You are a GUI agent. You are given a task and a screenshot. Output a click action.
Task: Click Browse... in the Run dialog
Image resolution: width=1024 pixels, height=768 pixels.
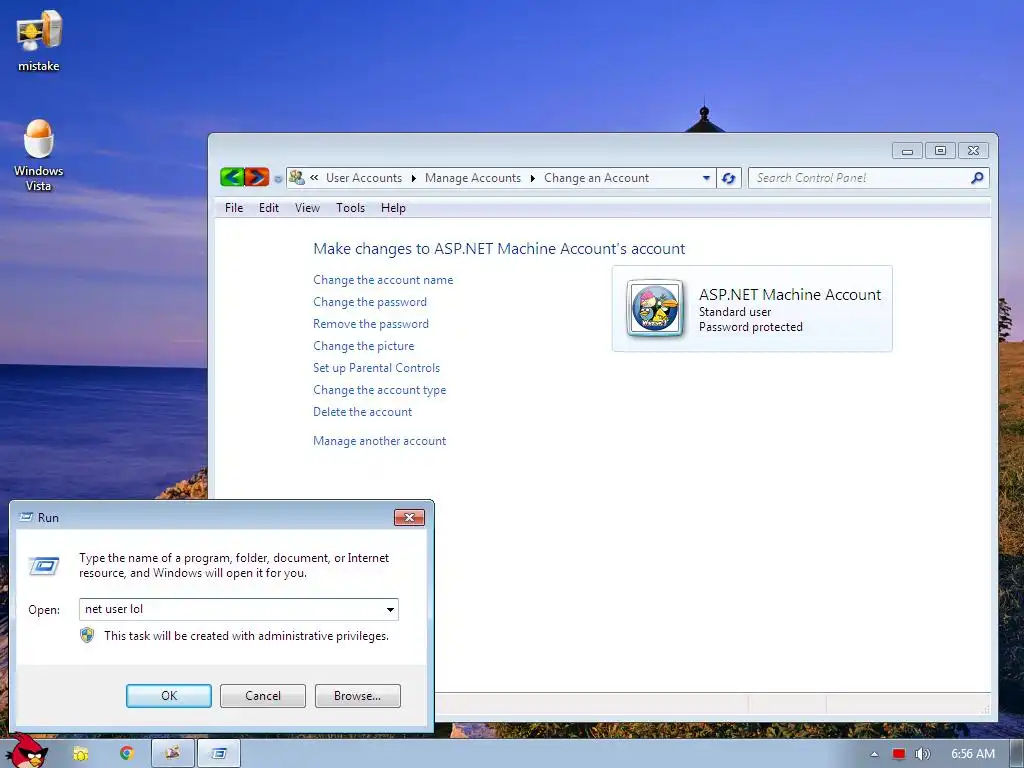pyautogui.click(x=357, y=696)
